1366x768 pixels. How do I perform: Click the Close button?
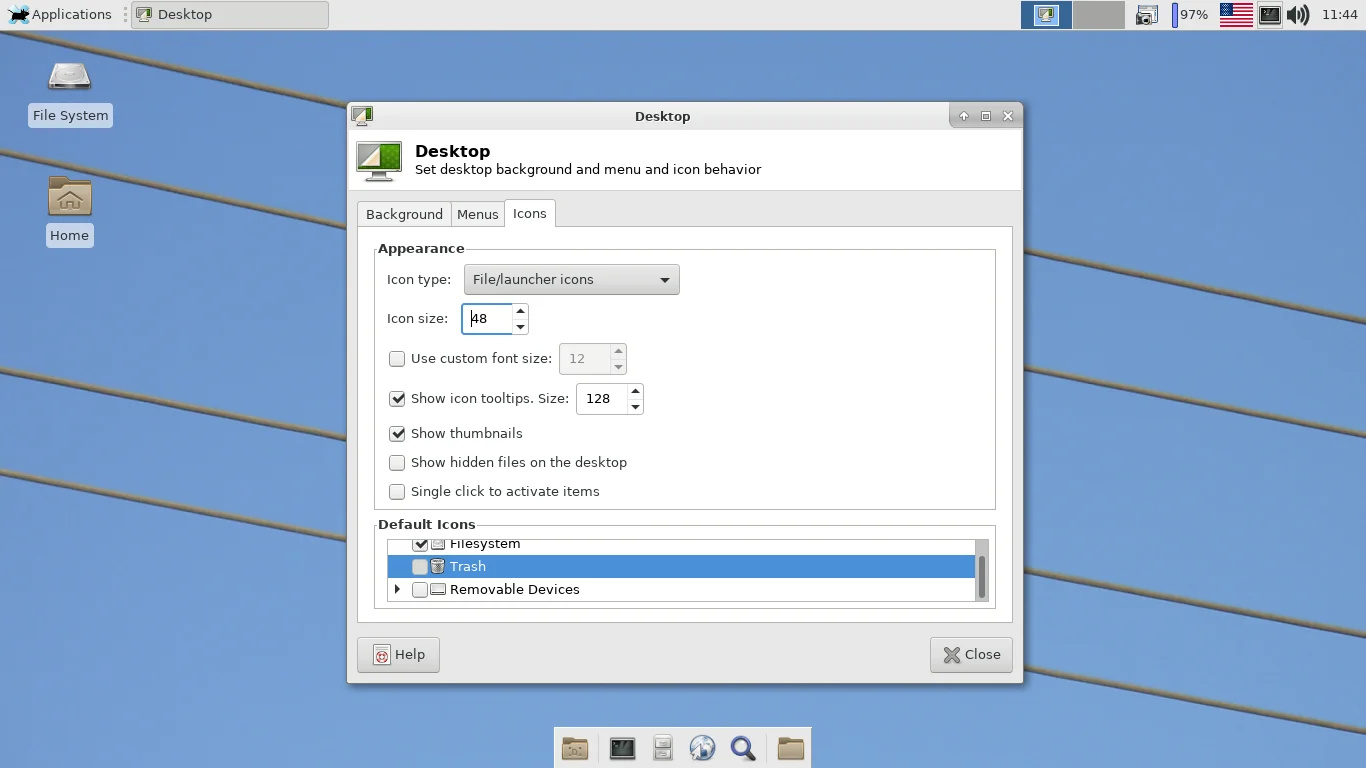(x=971, y=655)
